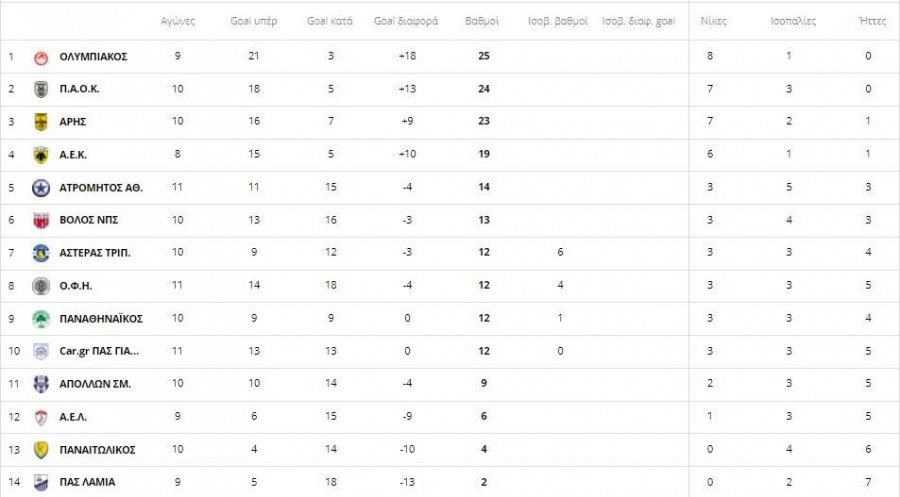This screenshot has width=900, height=497.
Task: Click the P.A.O.K. team logo
Action: [x=41, y=89]
